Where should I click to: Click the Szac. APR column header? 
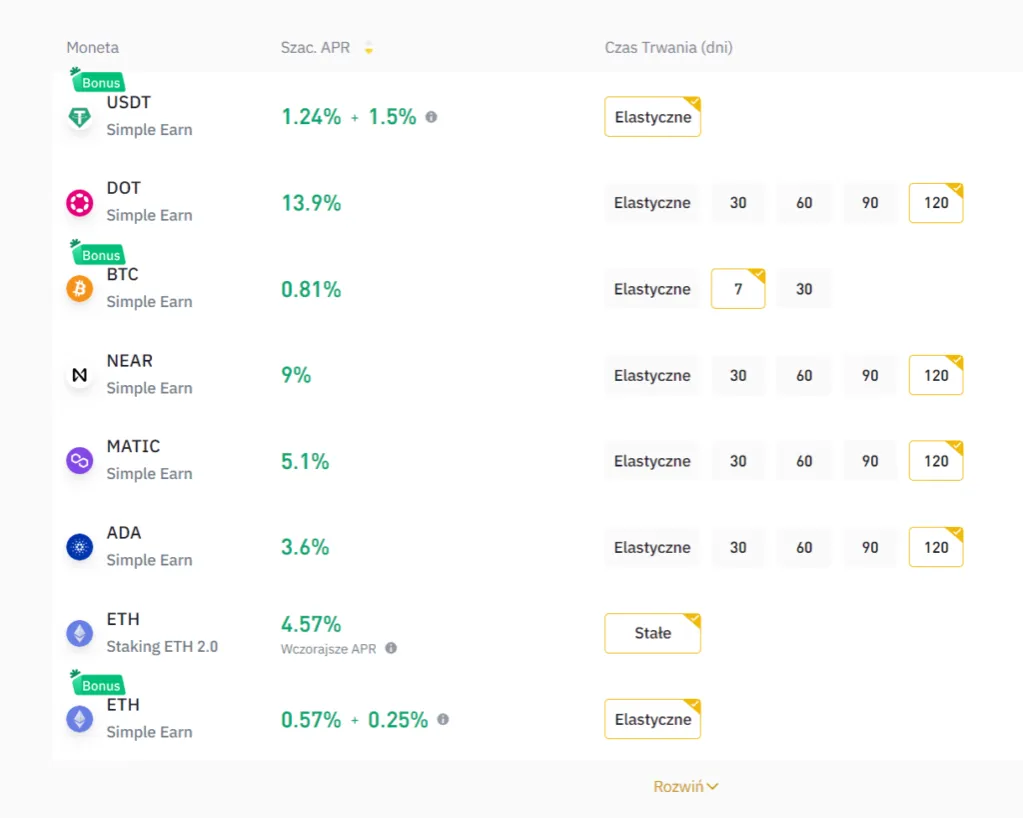315,48
